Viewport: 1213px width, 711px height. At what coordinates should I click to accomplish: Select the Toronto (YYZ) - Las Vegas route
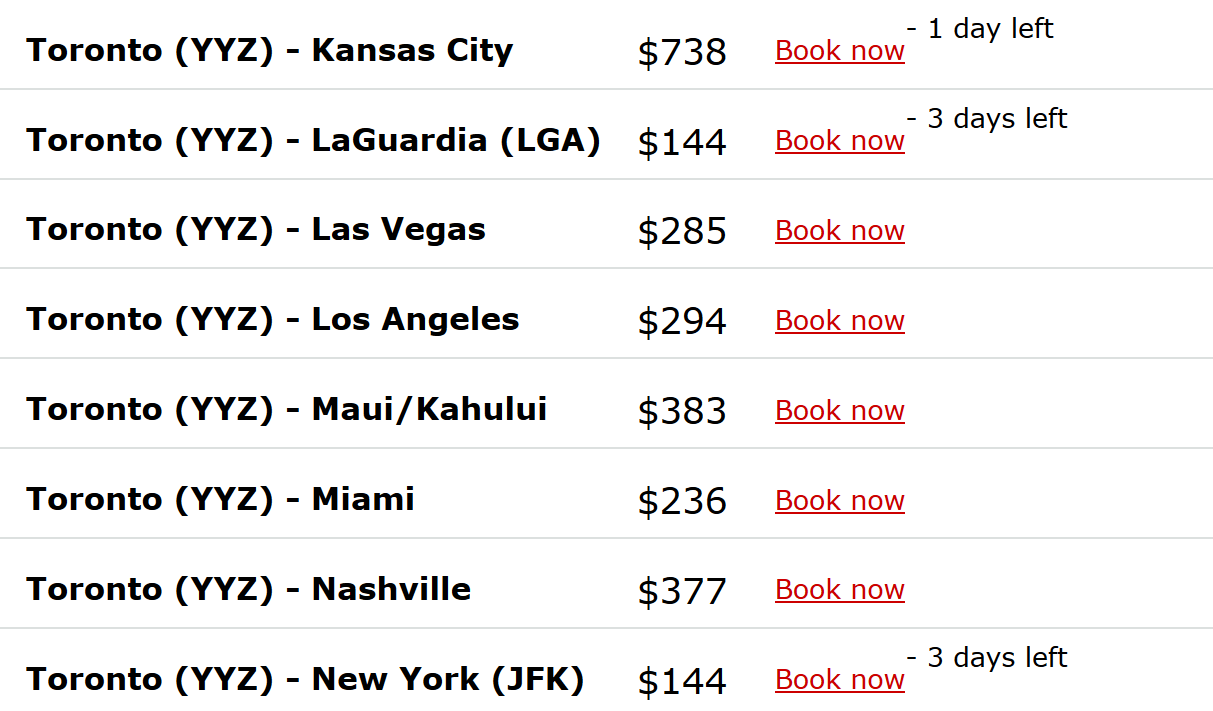click(x=257, y=229)
